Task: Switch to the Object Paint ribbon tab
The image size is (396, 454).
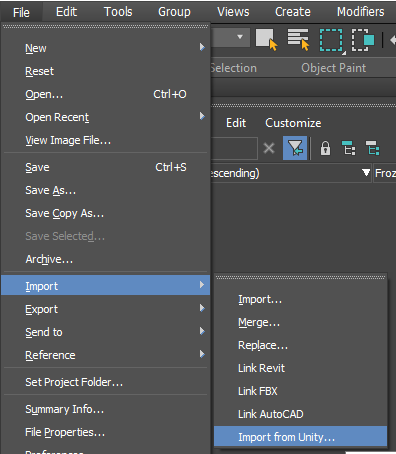Action: (333, 68)
